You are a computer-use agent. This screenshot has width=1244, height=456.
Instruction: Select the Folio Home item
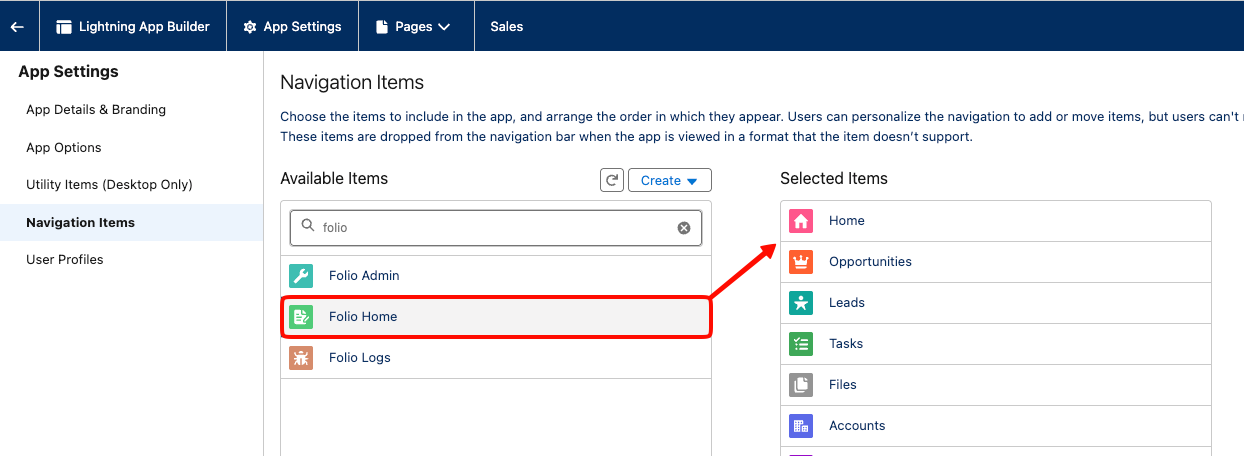[x=496, y=317]
